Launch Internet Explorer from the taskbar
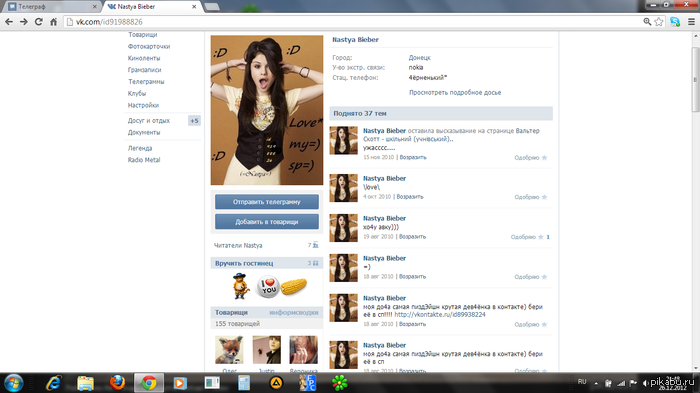This screenshot has width=700, height=393. [x=54, y=383]
